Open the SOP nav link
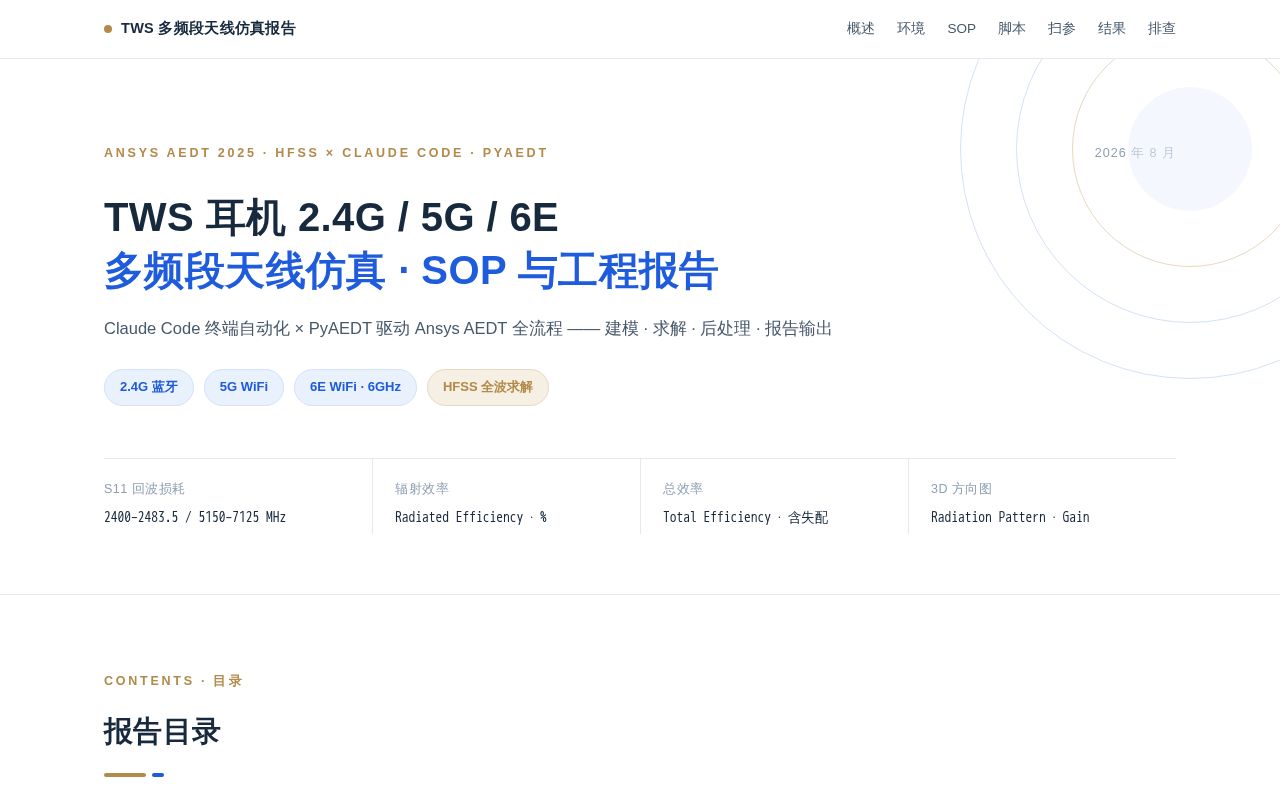The height and width of the screenshot is (800, 1280). pyautogui.click(x=961, y=29)
